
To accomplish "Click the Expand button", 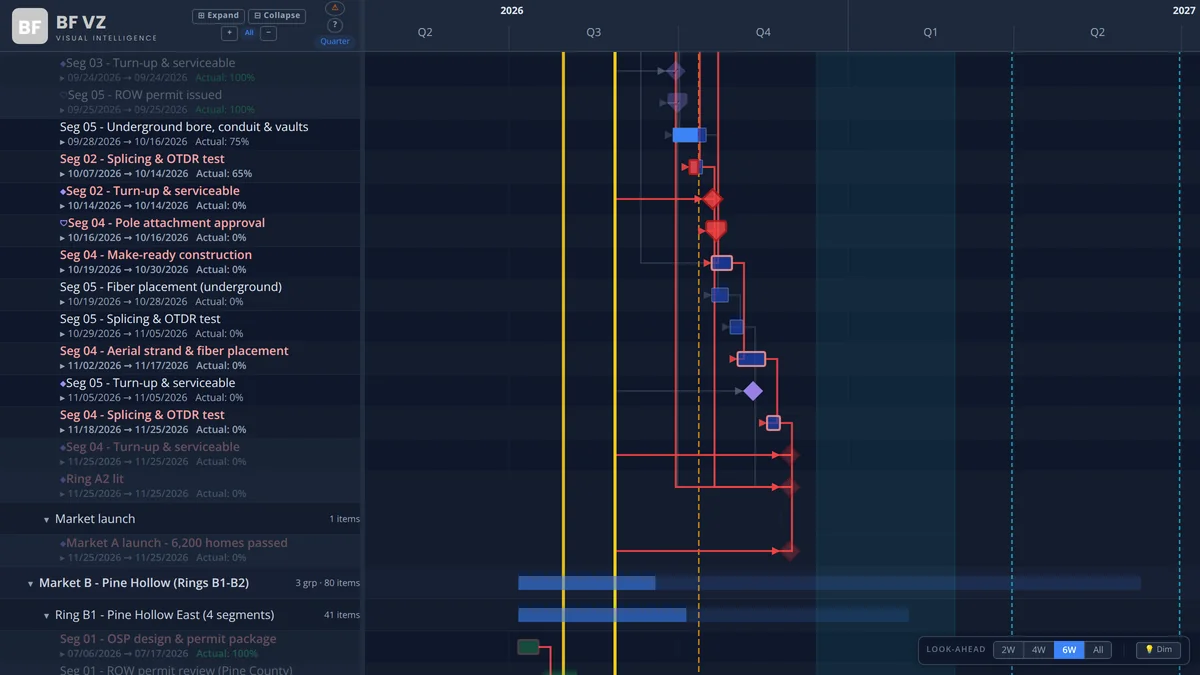I will (218, 16).
